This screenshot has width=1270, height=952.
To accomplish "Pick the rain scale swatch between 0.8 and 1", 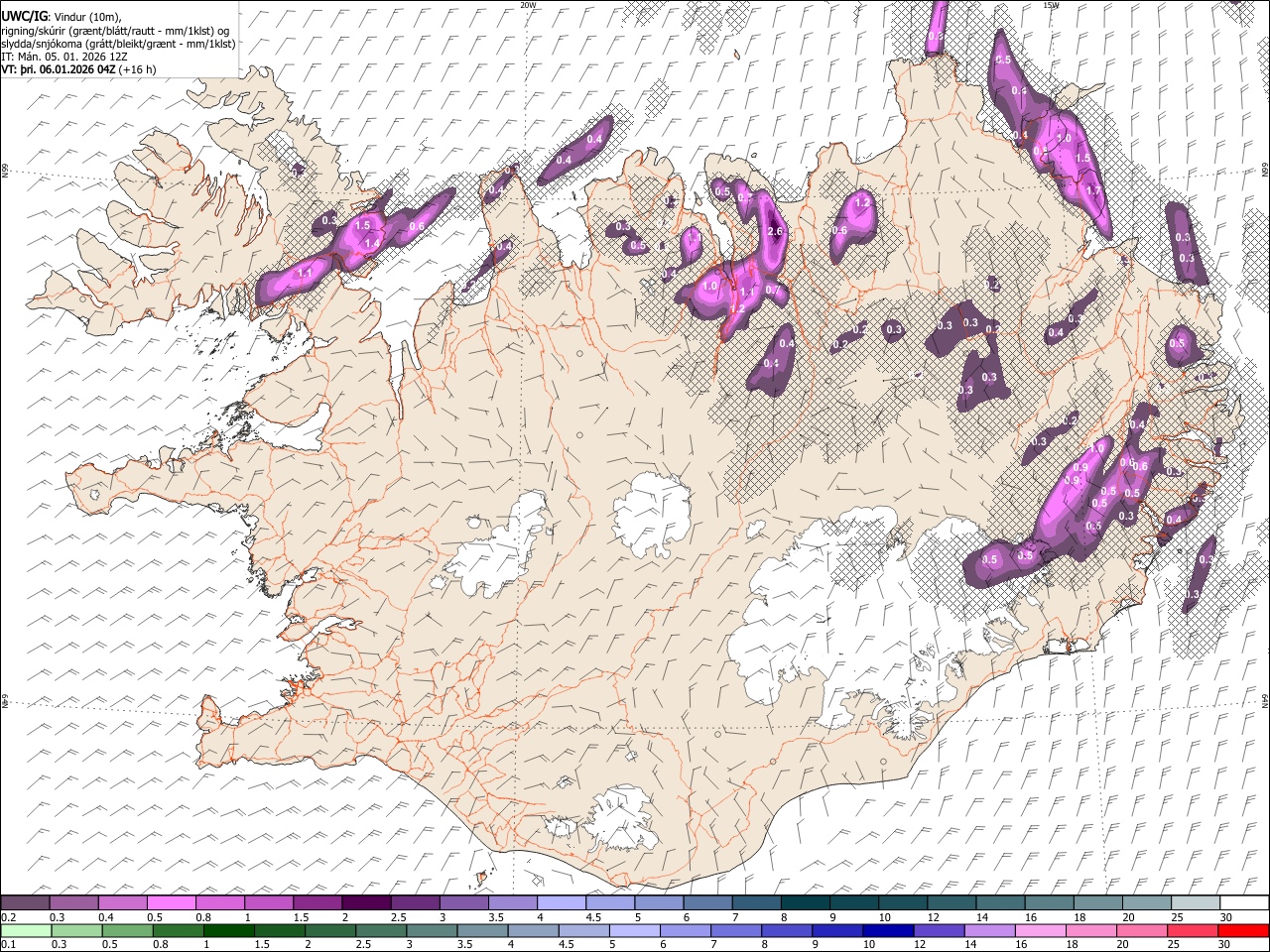I will [x=179, y=930].
